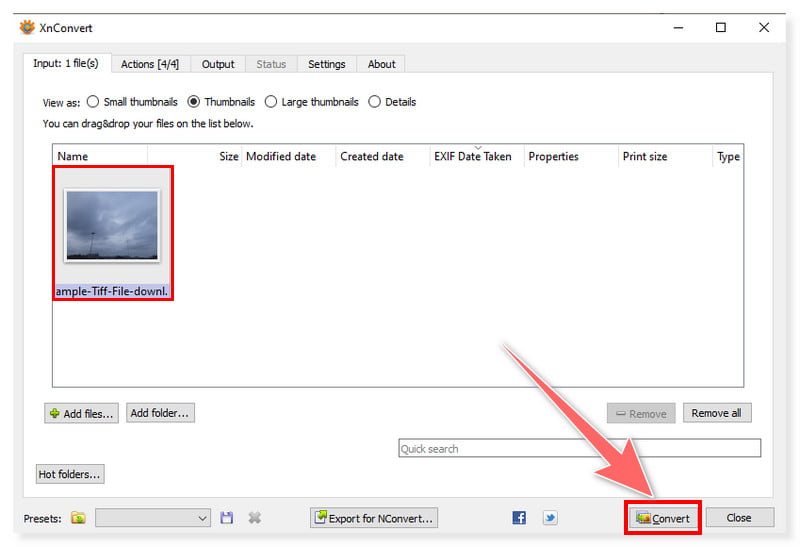Open the Output tab
The height and width of the screenshot is (547, 800).
point(218,64)
